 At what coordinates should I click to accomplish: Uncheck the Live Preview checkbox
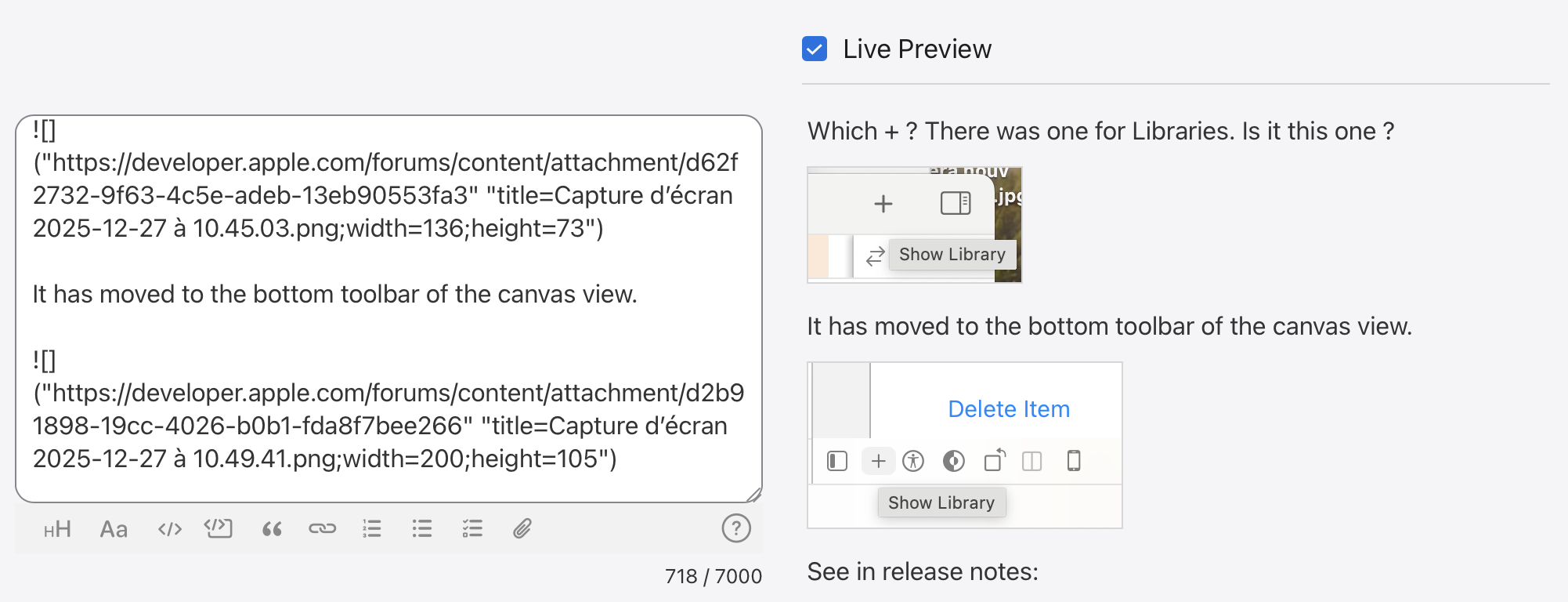815,49
